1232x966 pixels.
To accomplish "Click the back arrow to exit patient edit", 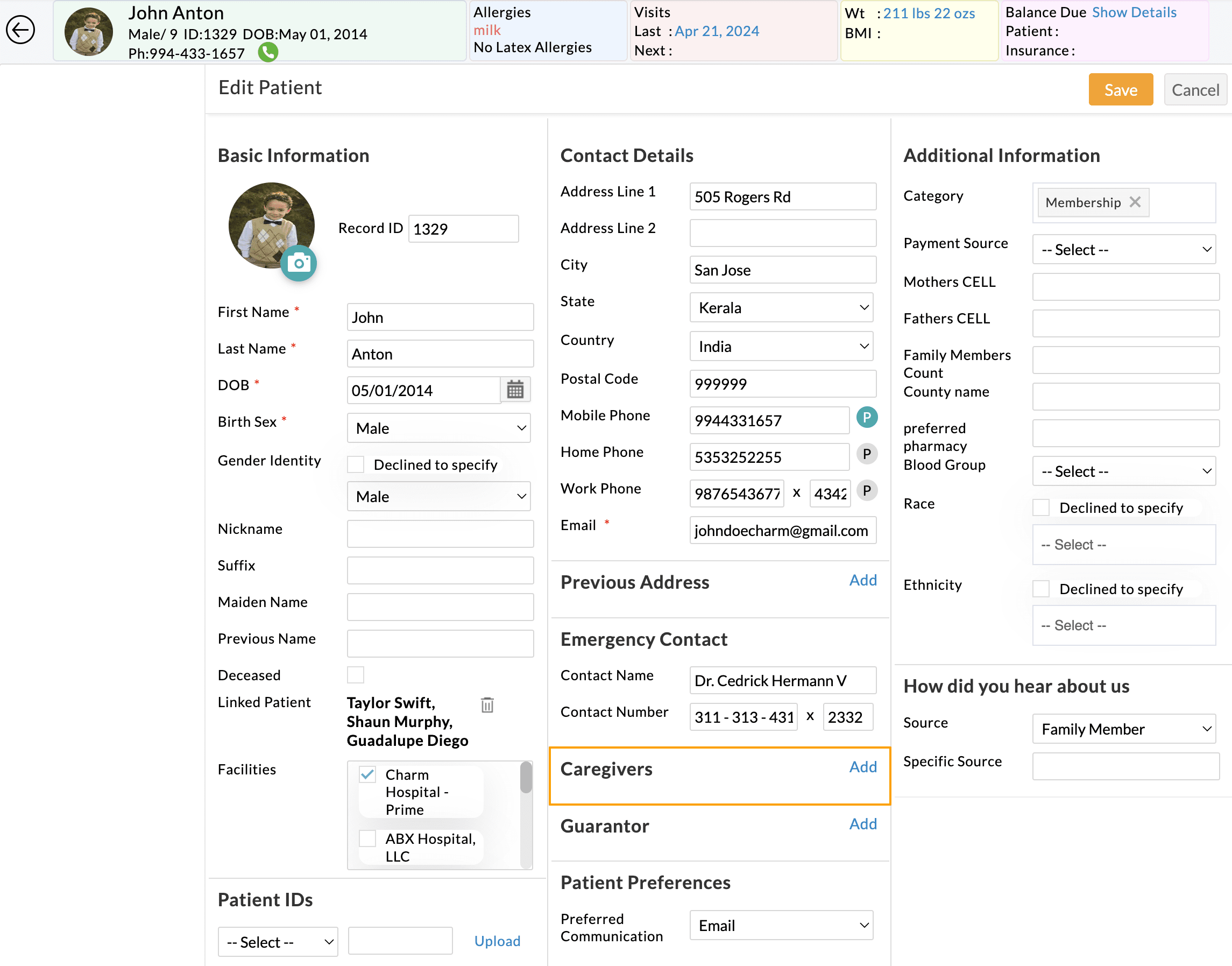I will point(20,30).
